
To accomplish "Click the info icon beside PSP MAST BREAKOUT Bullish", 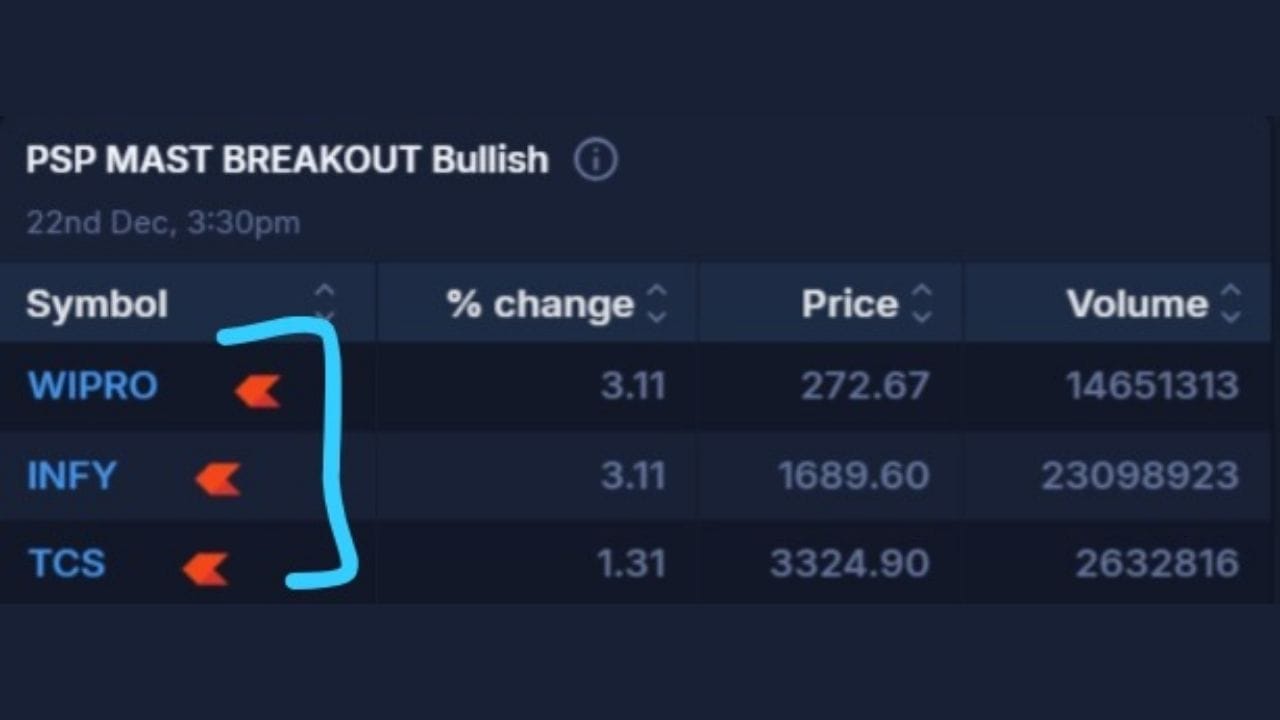I will click(596, 160).
